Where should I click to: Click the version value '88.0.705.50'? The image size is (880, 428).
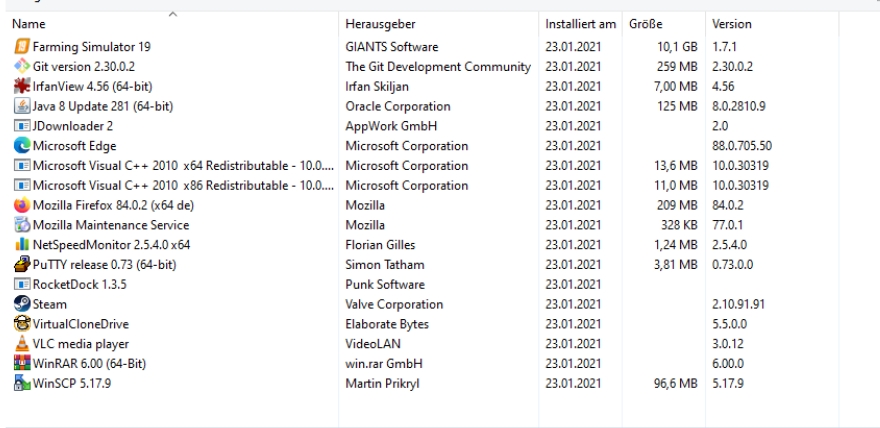tap(742, 146)
